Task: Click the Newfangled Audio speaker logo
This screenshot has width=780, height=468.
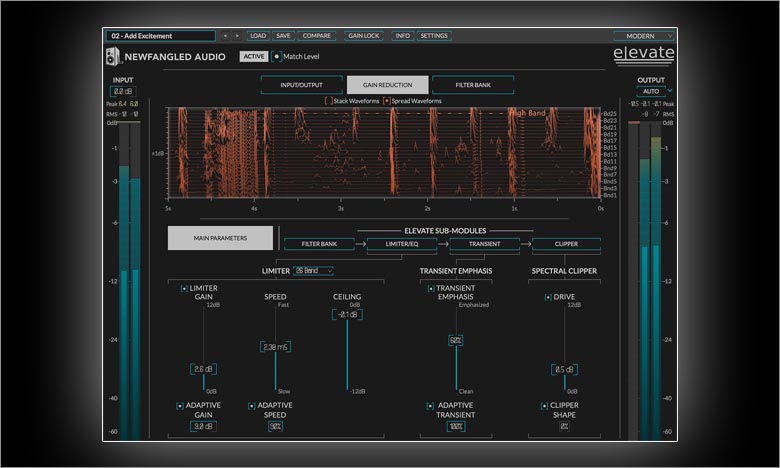Action: tap(112, 57)
